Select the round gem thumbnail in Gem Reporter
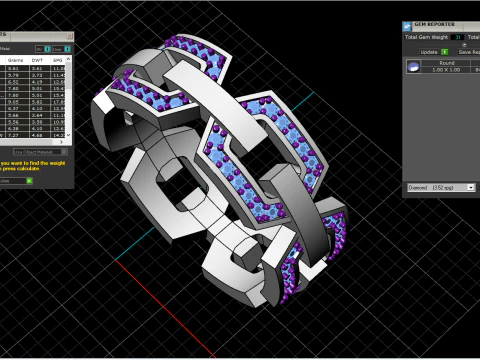 pos(414,66)
